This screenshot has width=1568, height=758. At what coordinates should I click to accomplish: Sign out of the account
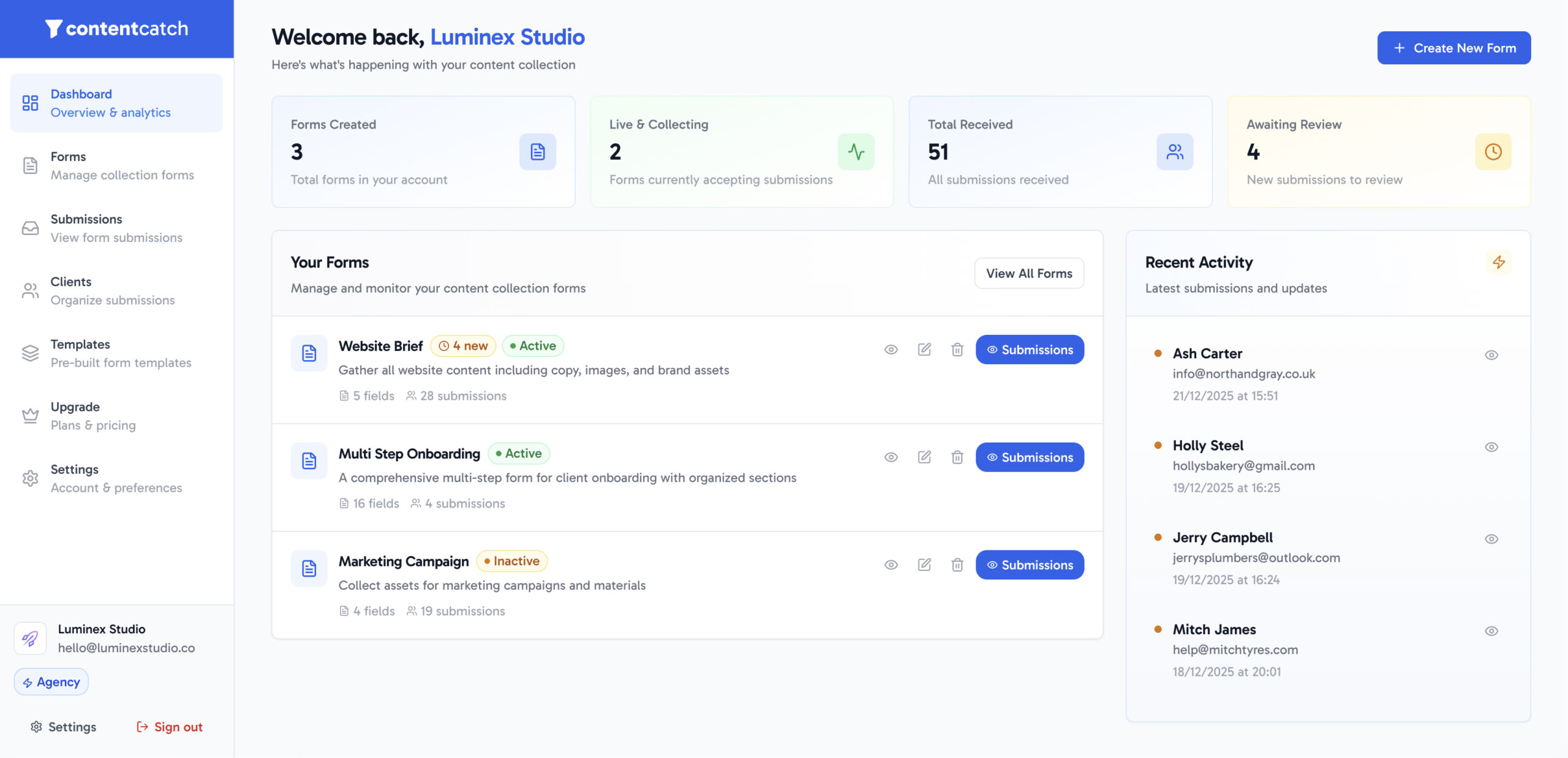click(x=170, y=727)
